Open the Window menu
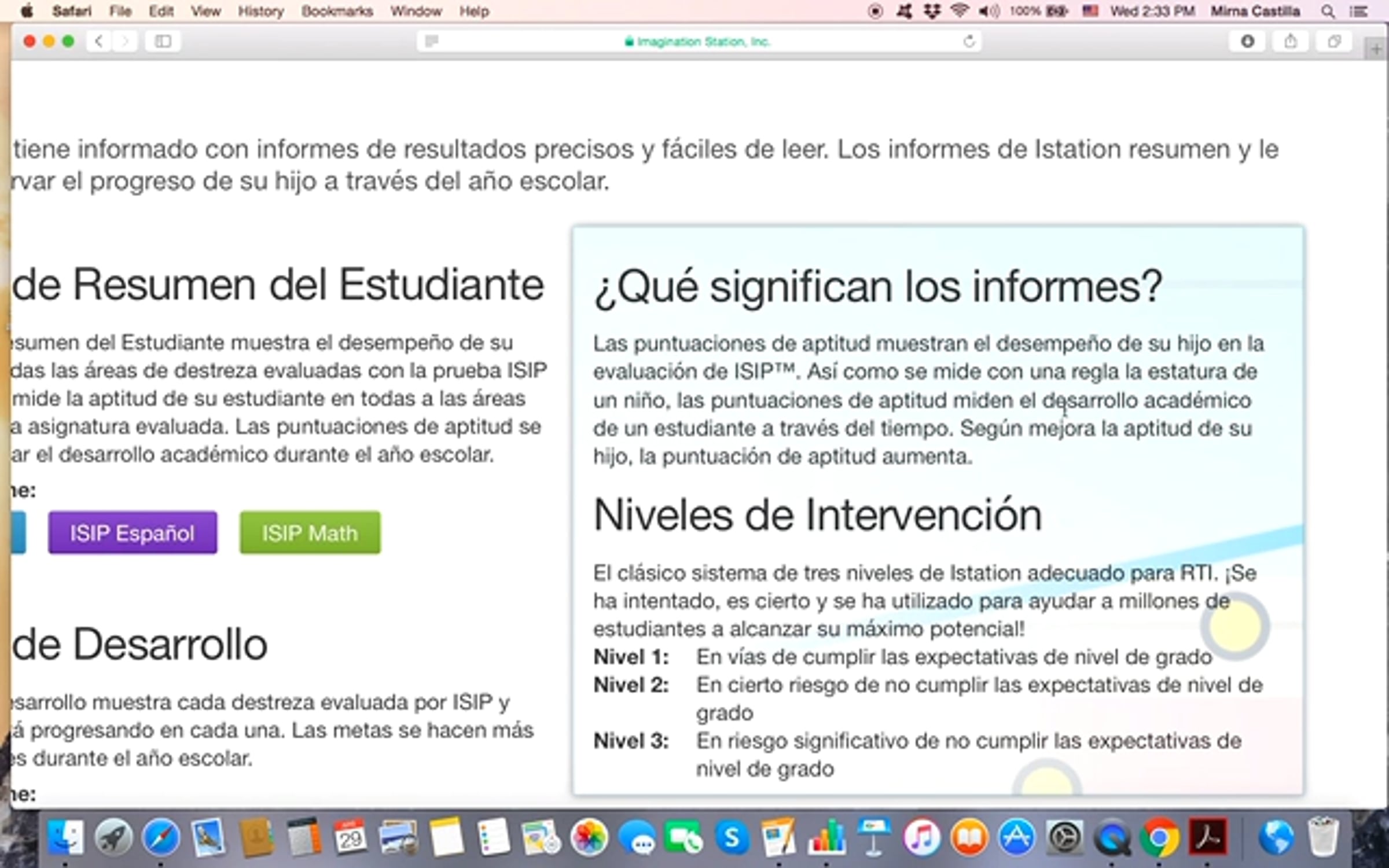The height and width of the screenshot is (868, 1389). pos(416,11)
